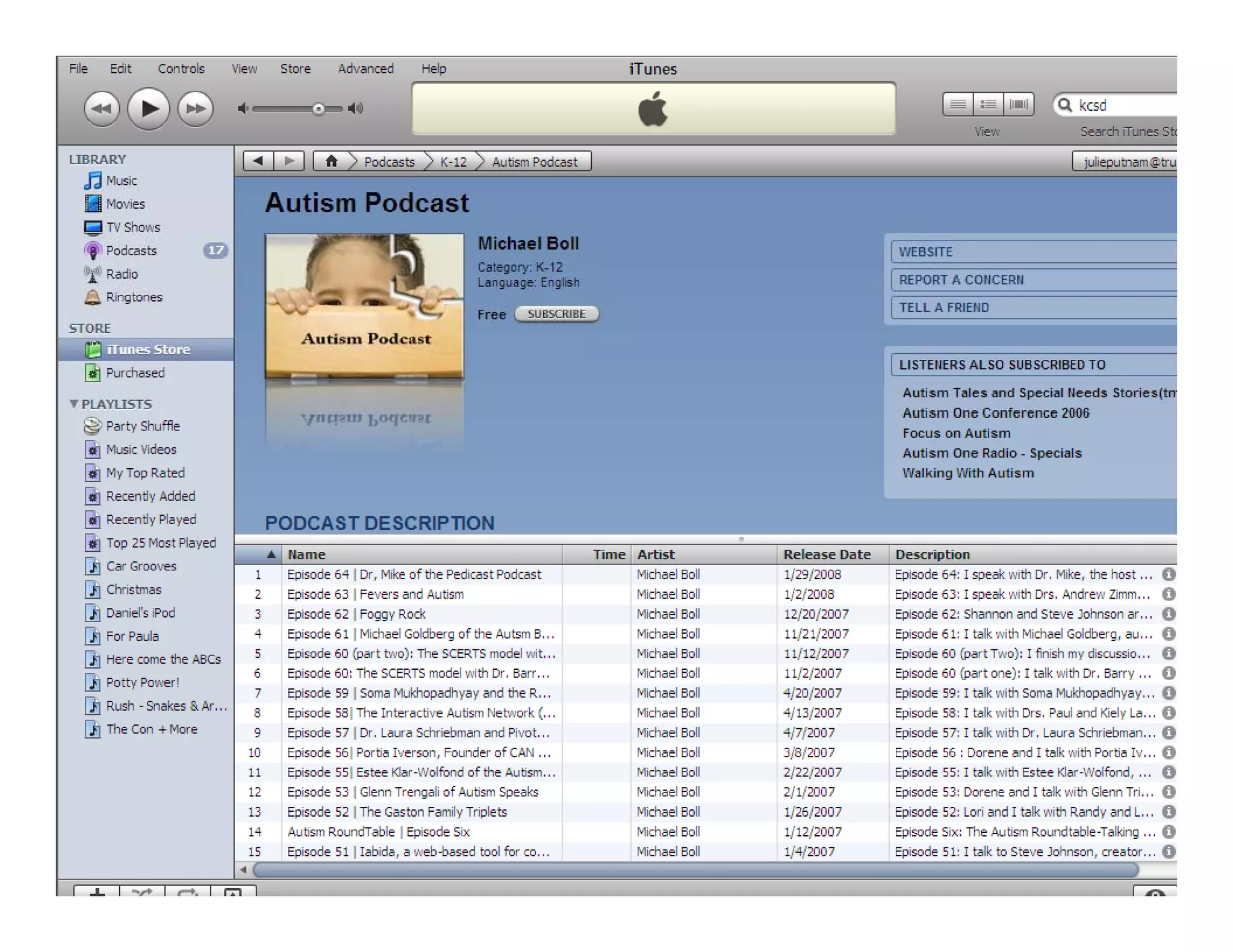
Task: Click the previous track rewind button
Action: click(101, 109)
